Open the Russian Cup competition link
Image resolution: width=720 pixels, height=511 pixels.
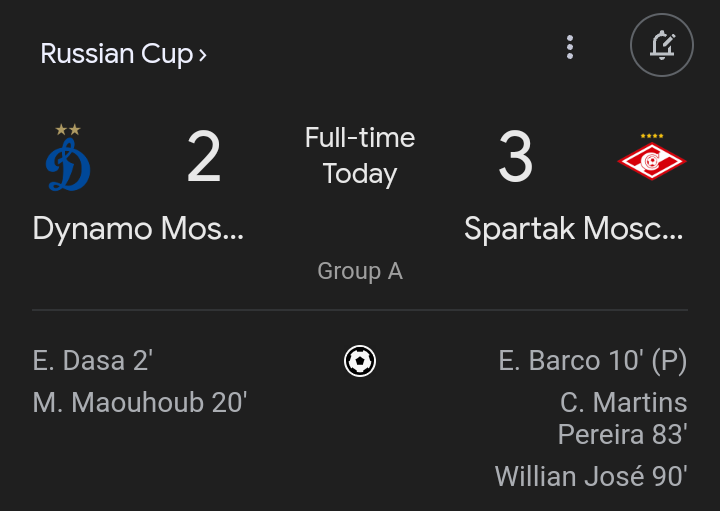click(x=116, y=54)
